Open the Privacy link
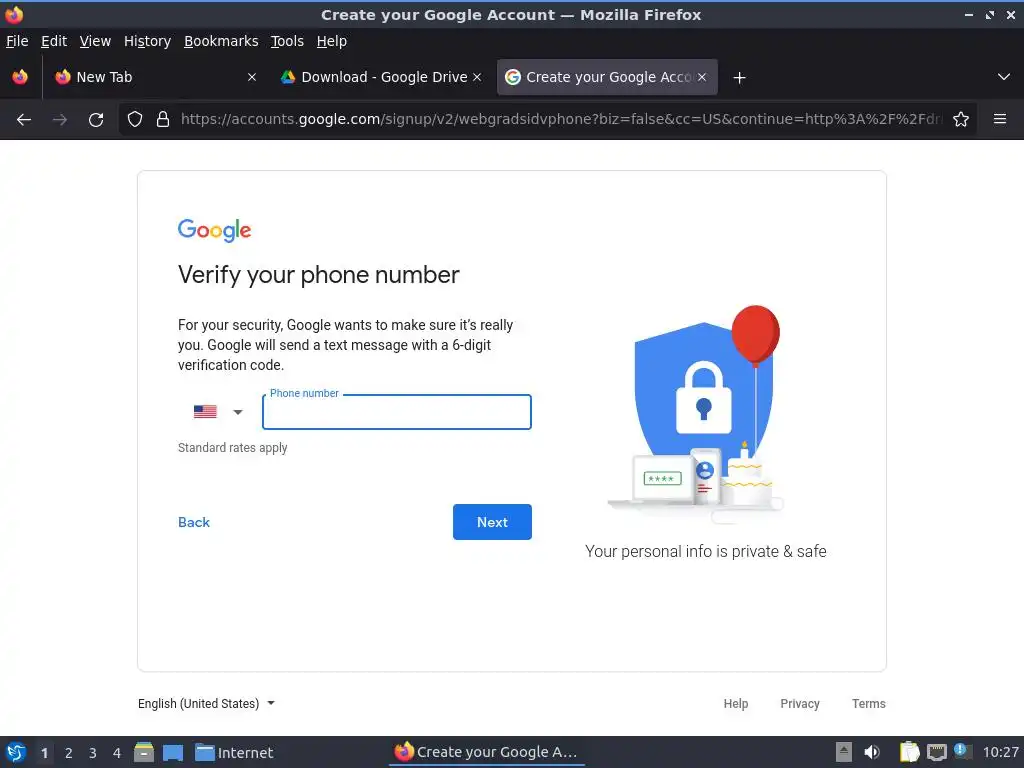This screenshot has height=768, width=1024. click(x=800, y=703)
